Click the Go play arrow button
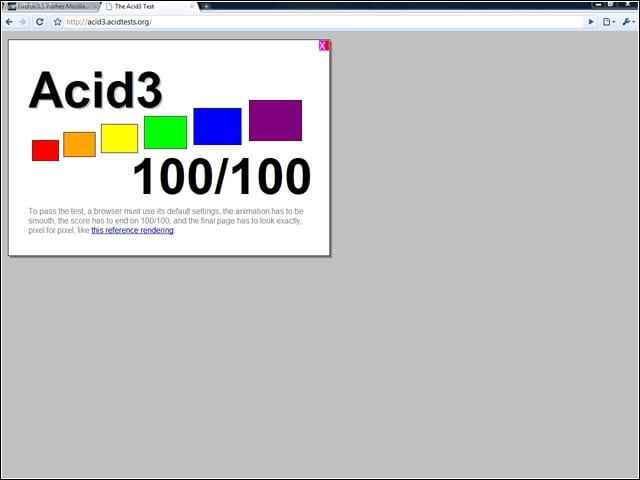 591,22
